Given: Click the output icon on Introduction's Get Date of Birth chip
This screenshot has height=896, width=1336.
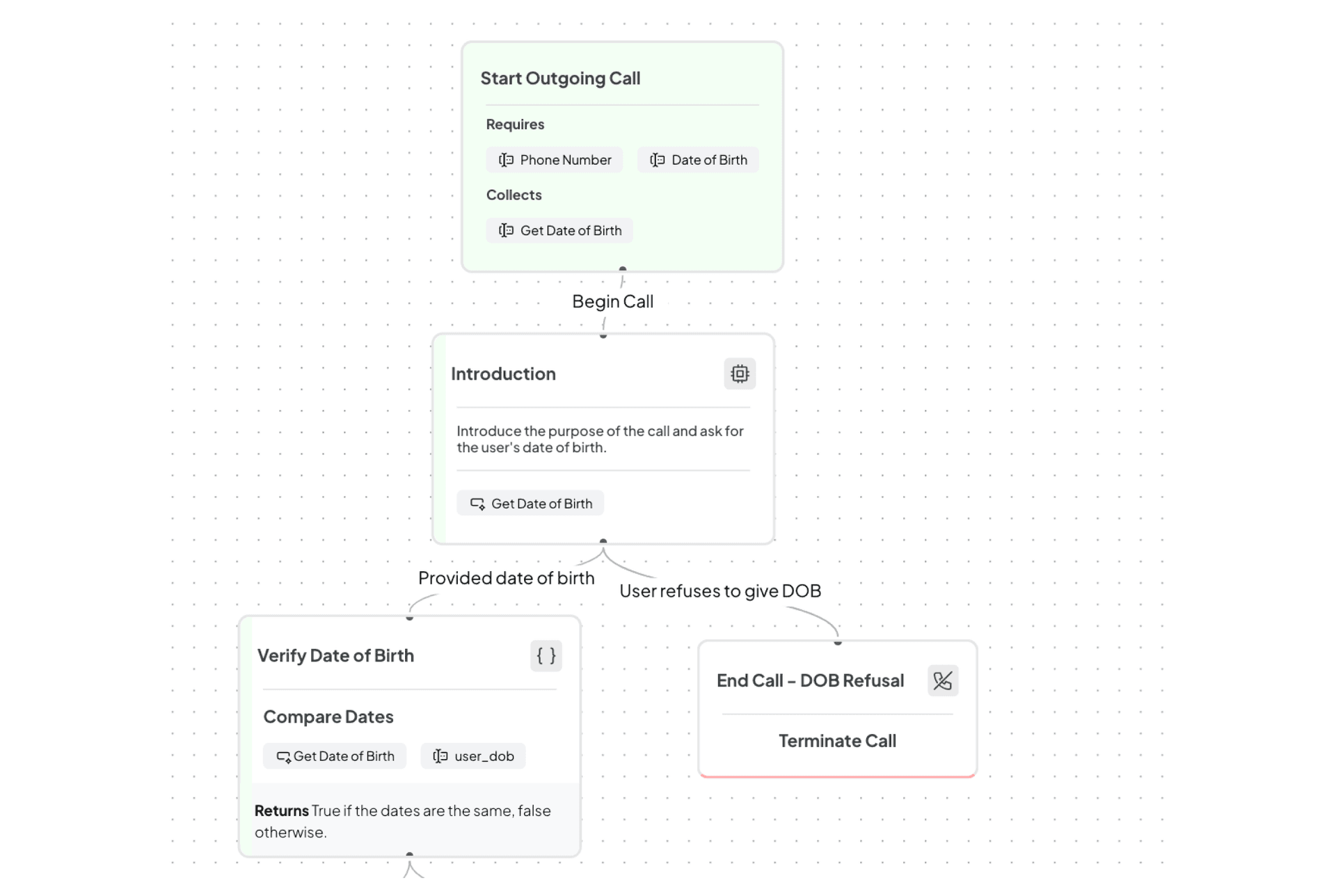Looking at the screenshot, I should pos(477,503).
